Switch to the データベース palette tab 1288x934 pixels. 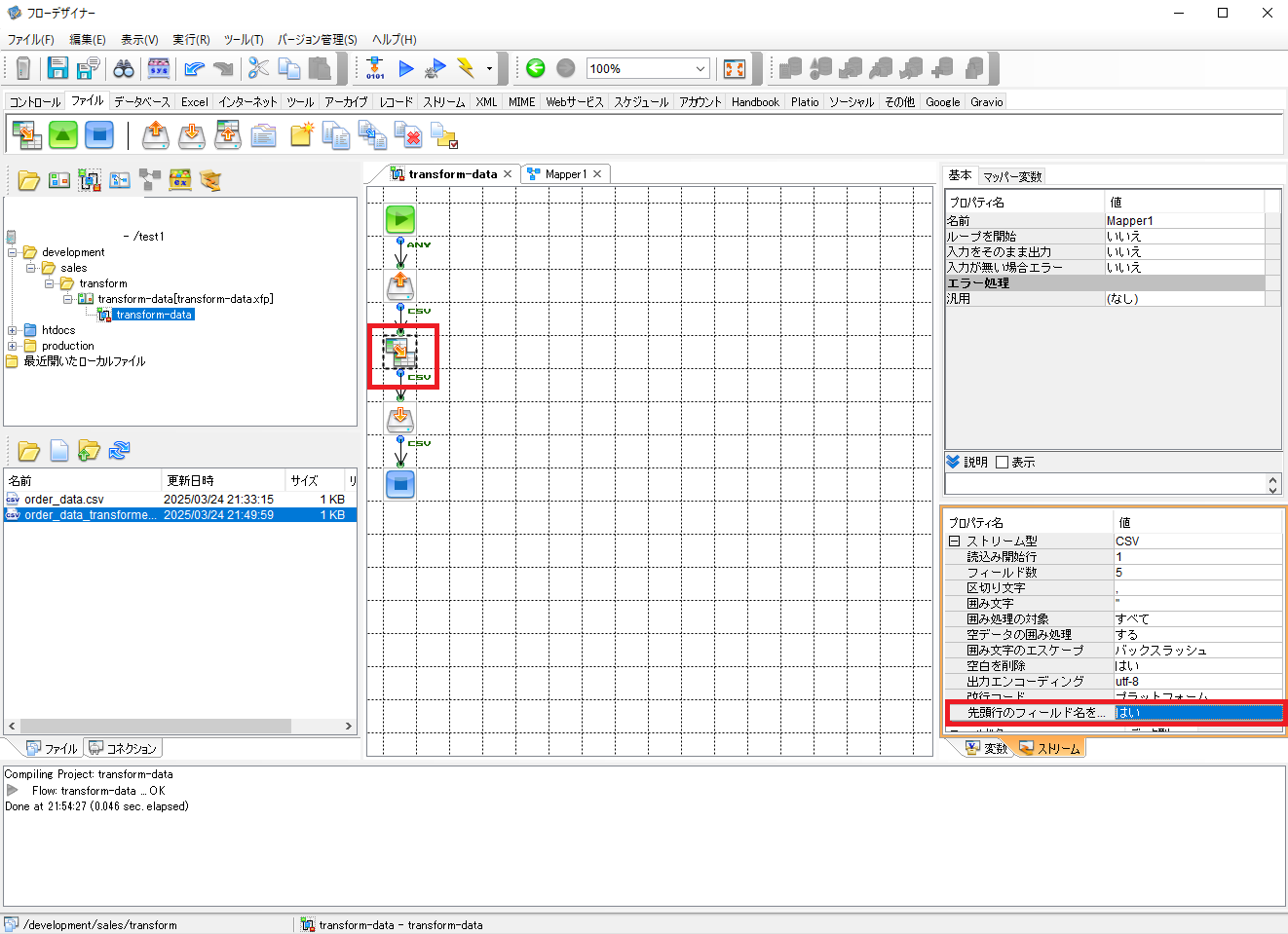point(142,101)
